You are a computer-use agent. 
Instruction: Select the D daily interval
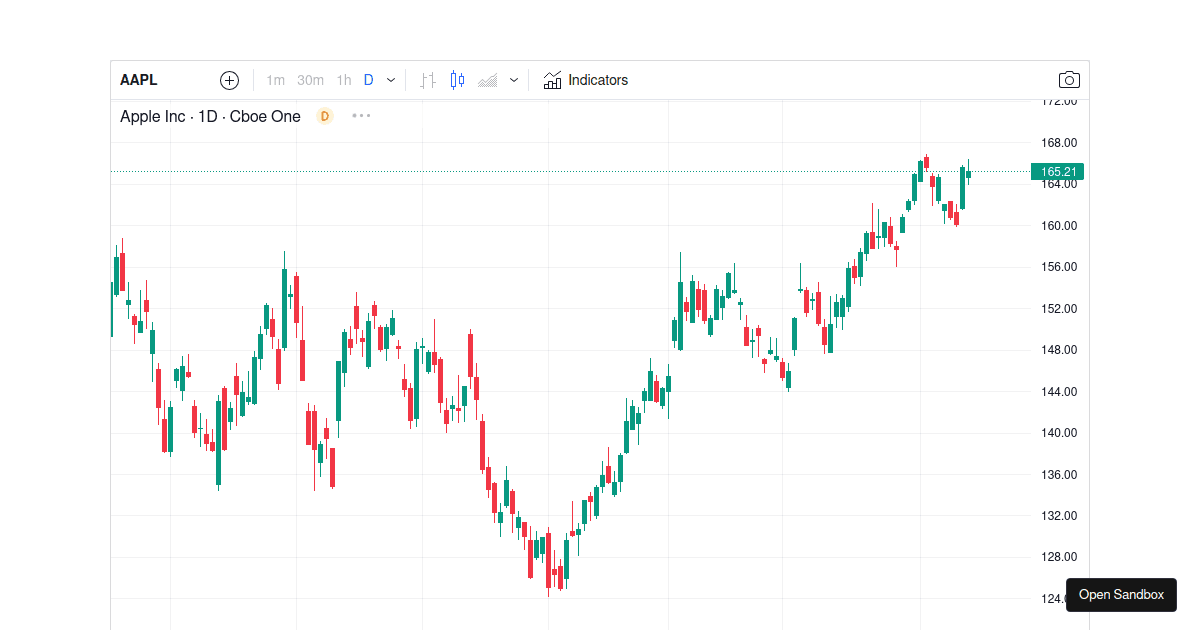367,80
